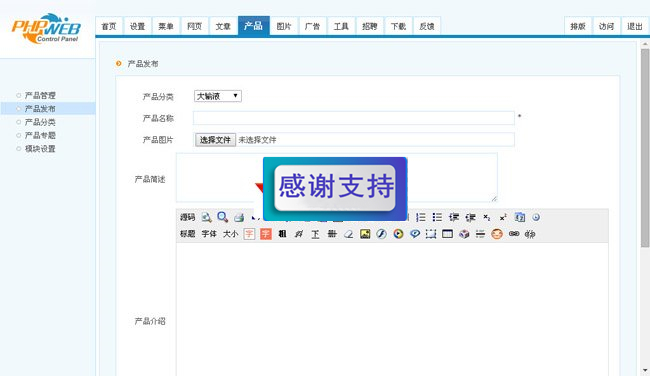The width and height of the screenshot is (650, 376).
Task: Insert special character cube icon
Action: coord(464,234)
